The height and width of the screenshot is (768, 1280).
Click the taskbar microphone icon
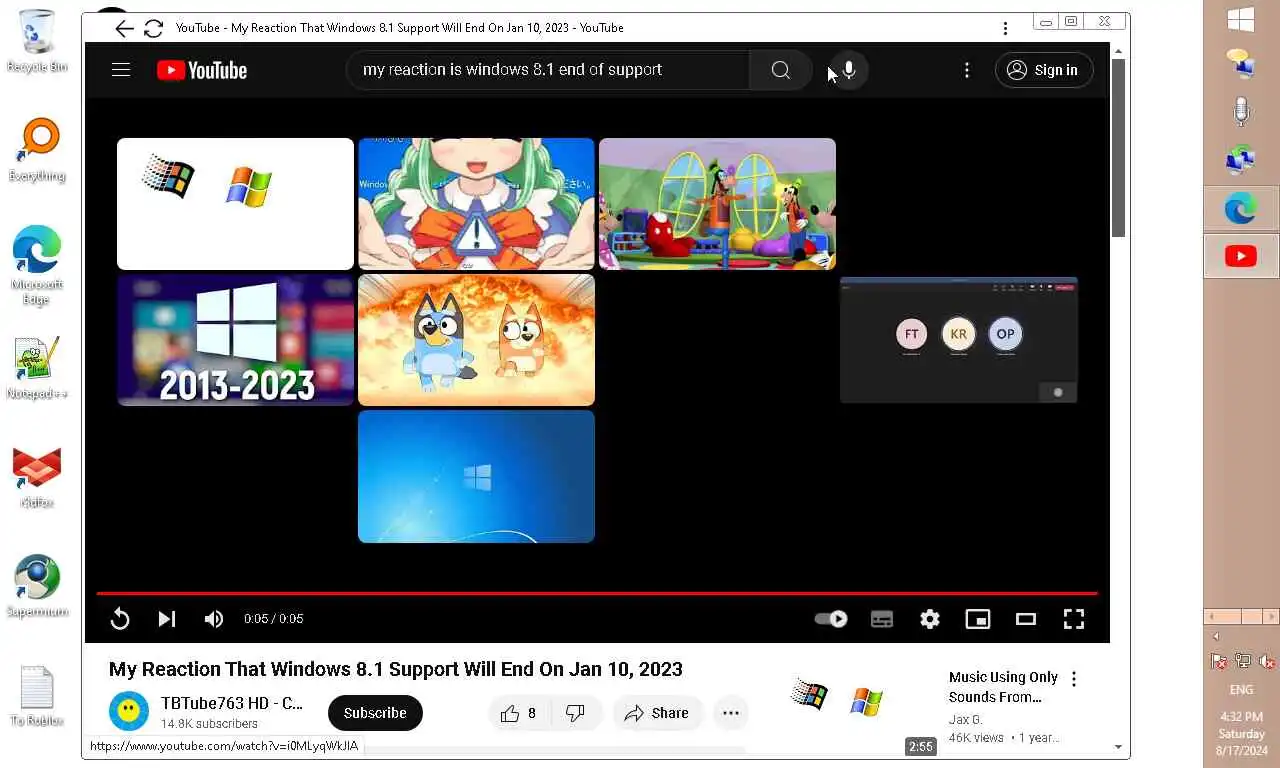point(1241,111)
